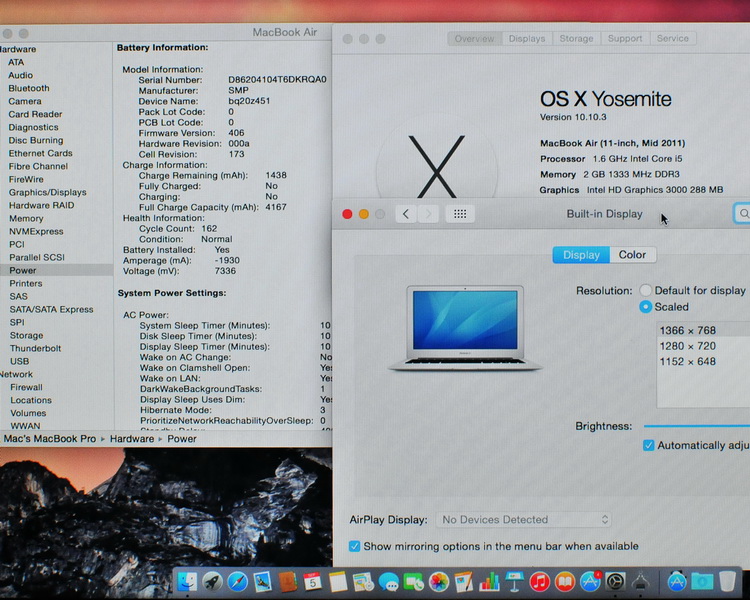The image size is (750, 600).
Task: Select Power in System Information sidebar
Action: pos(56,270)
